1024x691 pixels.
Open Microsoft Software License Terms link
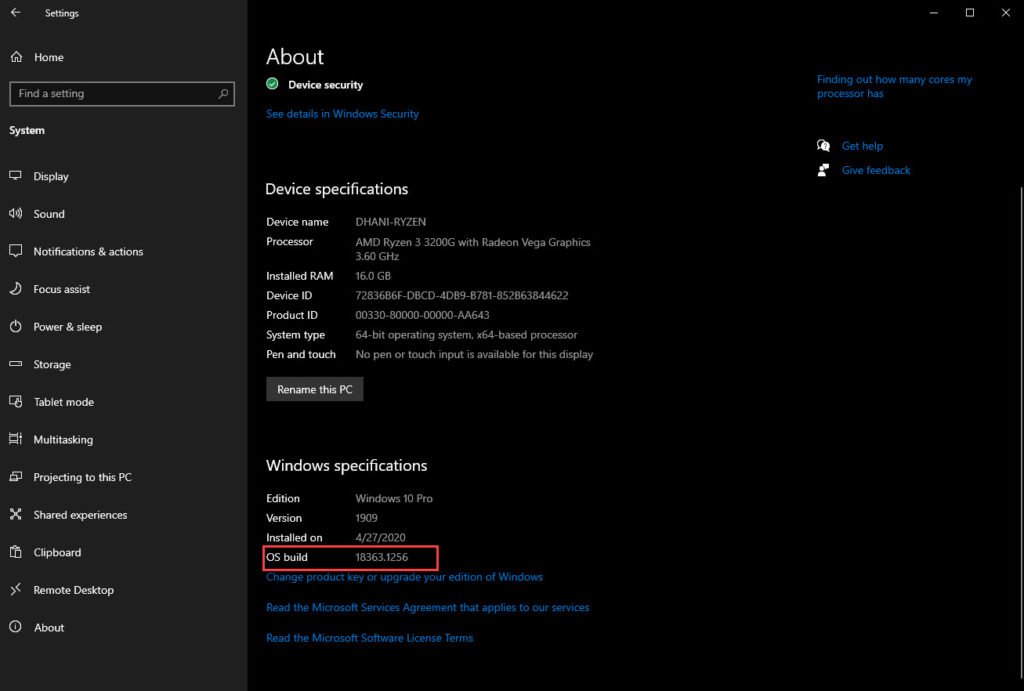click(370, 638)
